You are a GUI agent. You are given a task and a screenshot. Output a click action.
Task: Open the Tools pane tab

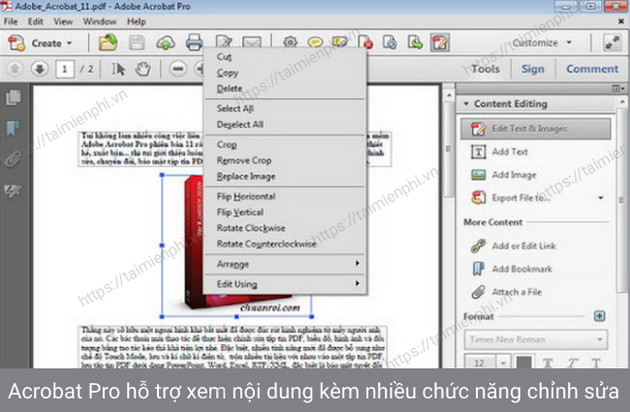[485, 69]
